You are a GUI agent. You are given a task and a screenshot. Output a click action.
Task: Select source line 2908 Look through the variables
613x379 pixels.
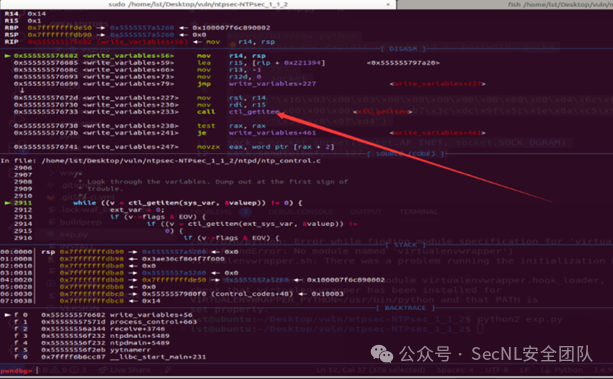181,182
